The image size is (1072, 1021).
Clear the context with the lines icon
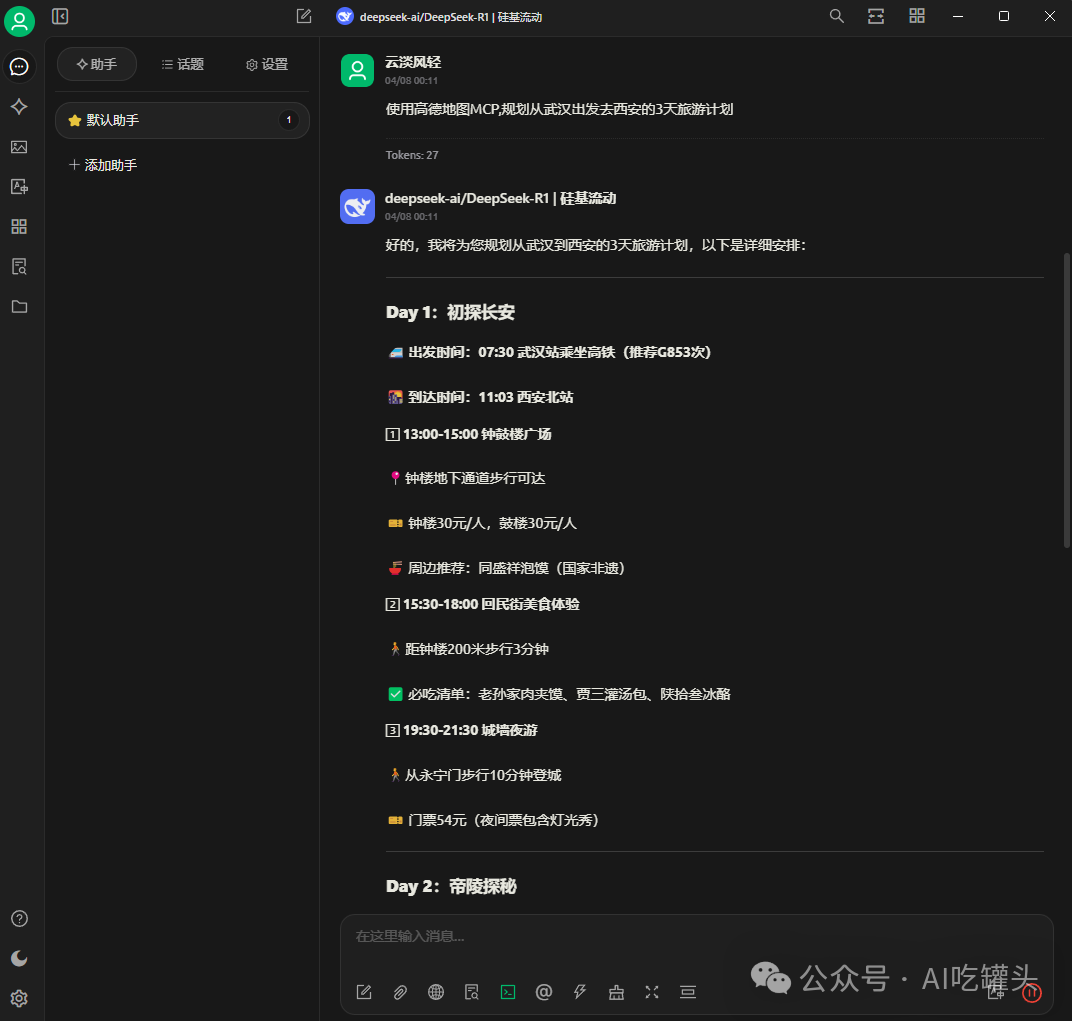[688, 992]
